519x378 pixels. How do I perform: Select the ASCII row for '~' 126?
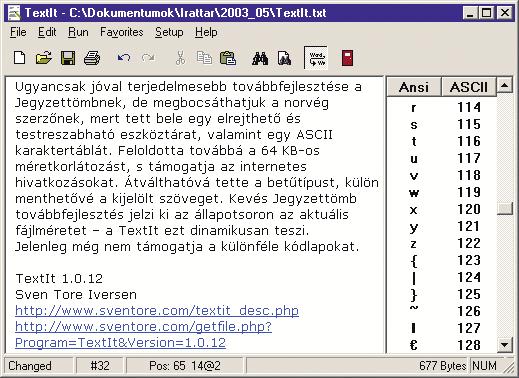tap(442, 311)
